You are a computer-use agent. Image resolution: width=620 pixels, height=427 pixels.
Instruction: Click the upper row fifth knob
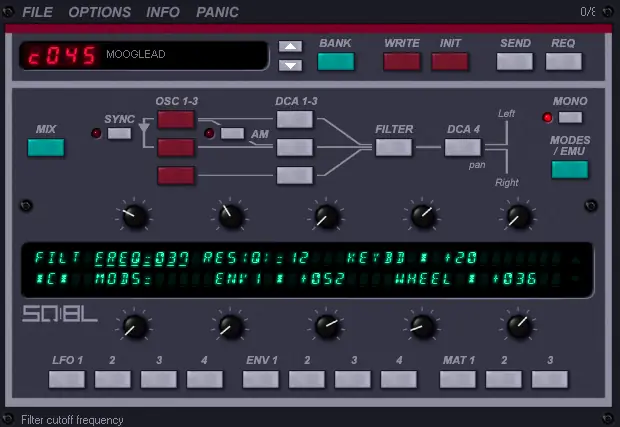(x=519, y=217)
